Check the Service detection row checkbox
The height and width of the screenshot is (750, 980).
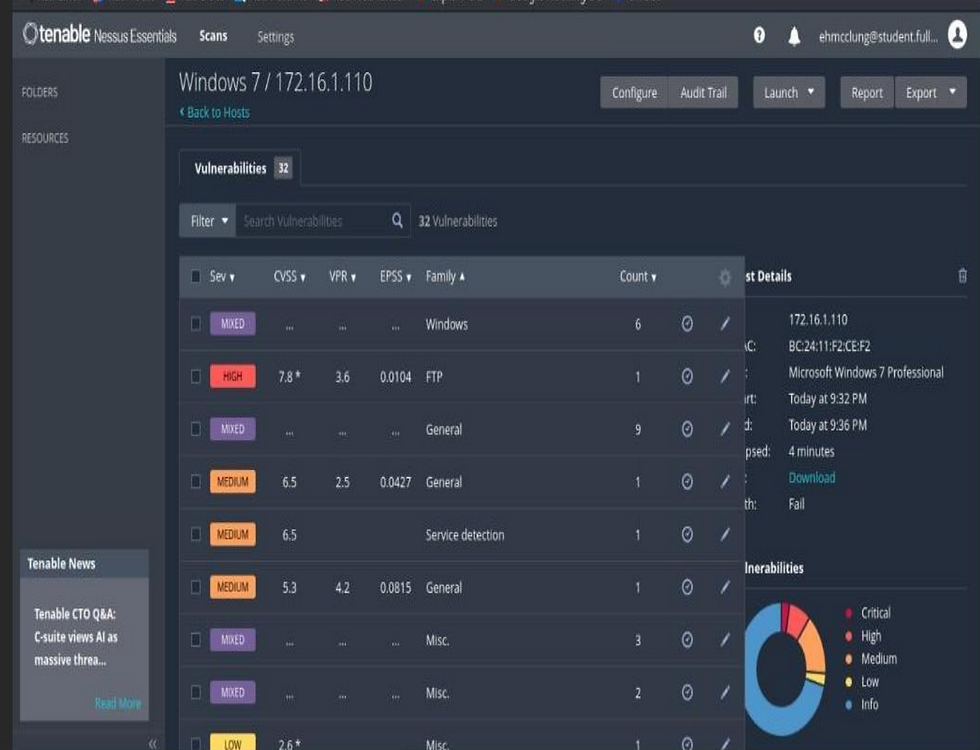pyautogui.click(x=196, y=534)
